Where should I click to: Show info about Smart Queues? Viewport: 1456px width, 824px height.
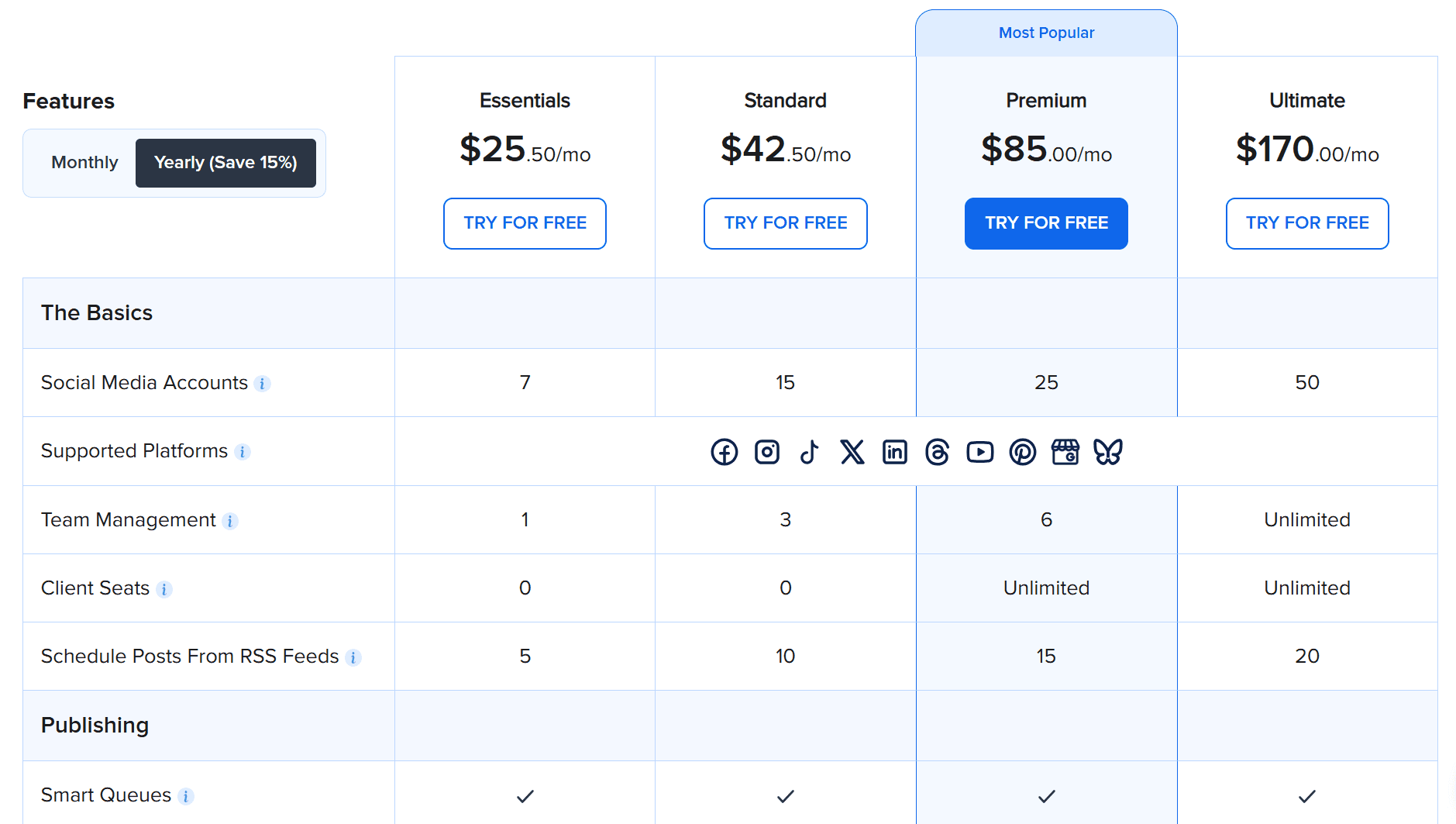[185, 796]
